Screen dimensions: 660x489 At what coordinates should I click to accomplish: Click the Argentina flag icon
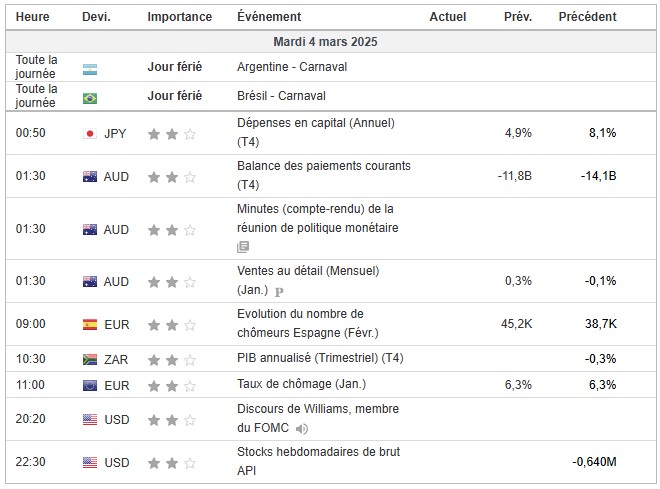pyautogui.click(x=90, y=67)
